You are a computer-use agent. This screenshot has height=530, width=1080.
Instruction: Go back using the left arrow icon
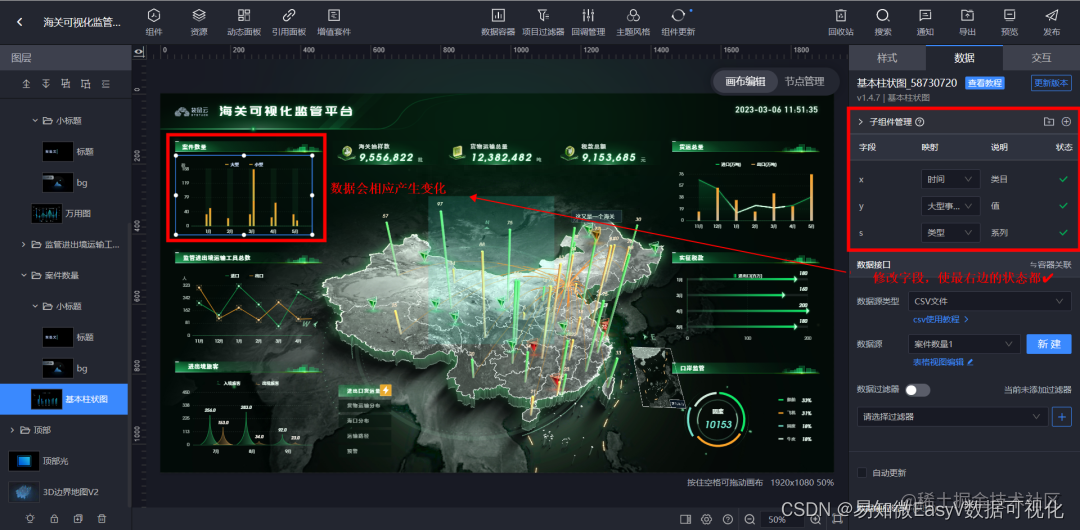[x=19, y=22]
